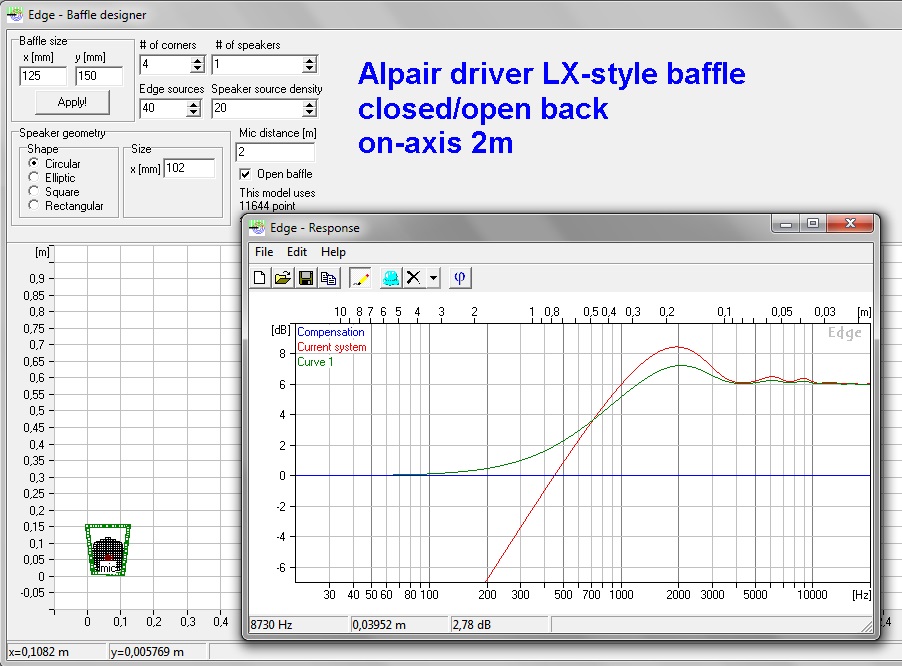Click the Edge - Baffle designer title icon
The image size is (902, 666).
(14, 14)
